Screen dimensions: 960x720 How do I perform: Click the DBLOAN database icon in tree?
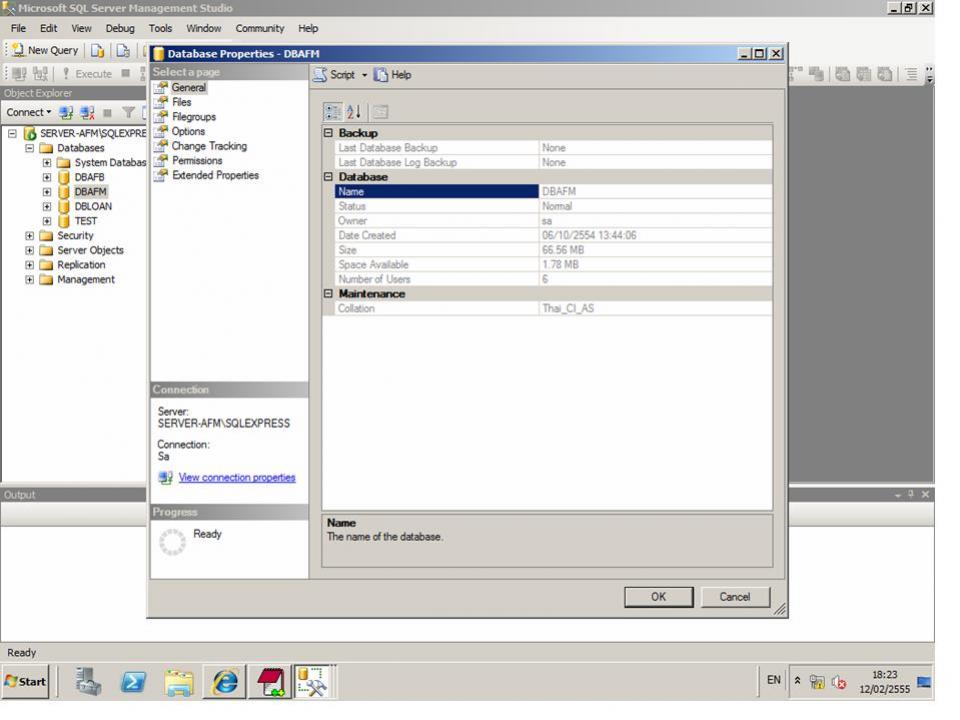64,207
